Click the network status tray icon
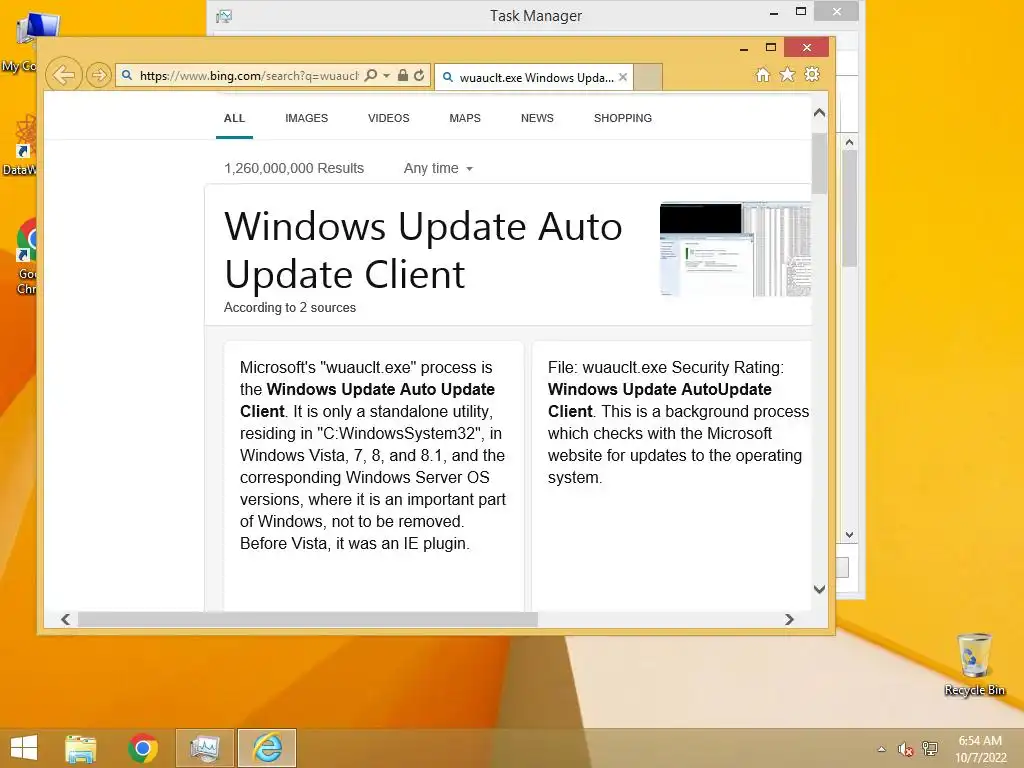This screenshot has height=768, width=1024. click(x=930, y=749)
